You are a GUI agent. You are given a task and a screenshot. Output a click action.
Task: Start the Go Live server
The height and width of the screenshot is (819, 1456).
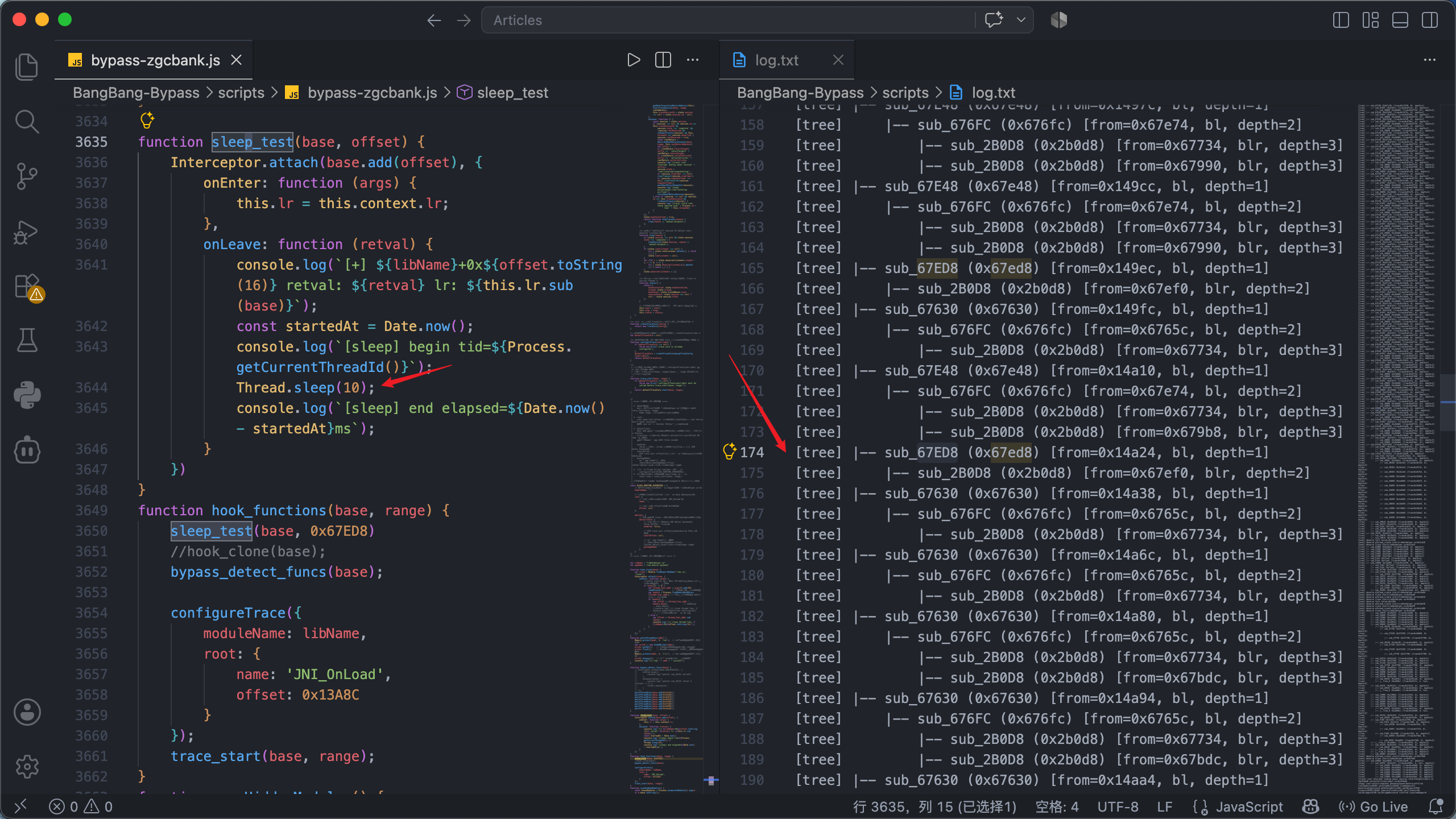[x=1373, y=806]
